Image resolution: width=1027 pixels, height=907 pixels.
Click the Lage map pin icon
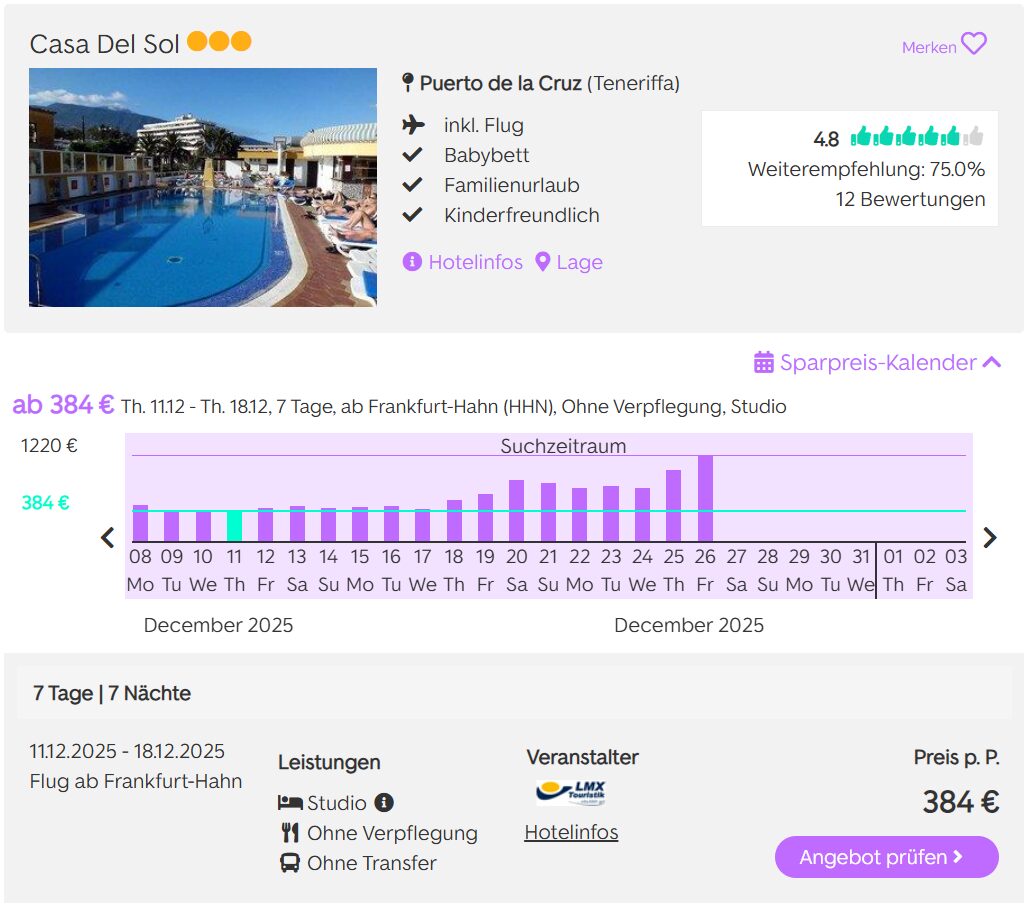pos(543,262)
